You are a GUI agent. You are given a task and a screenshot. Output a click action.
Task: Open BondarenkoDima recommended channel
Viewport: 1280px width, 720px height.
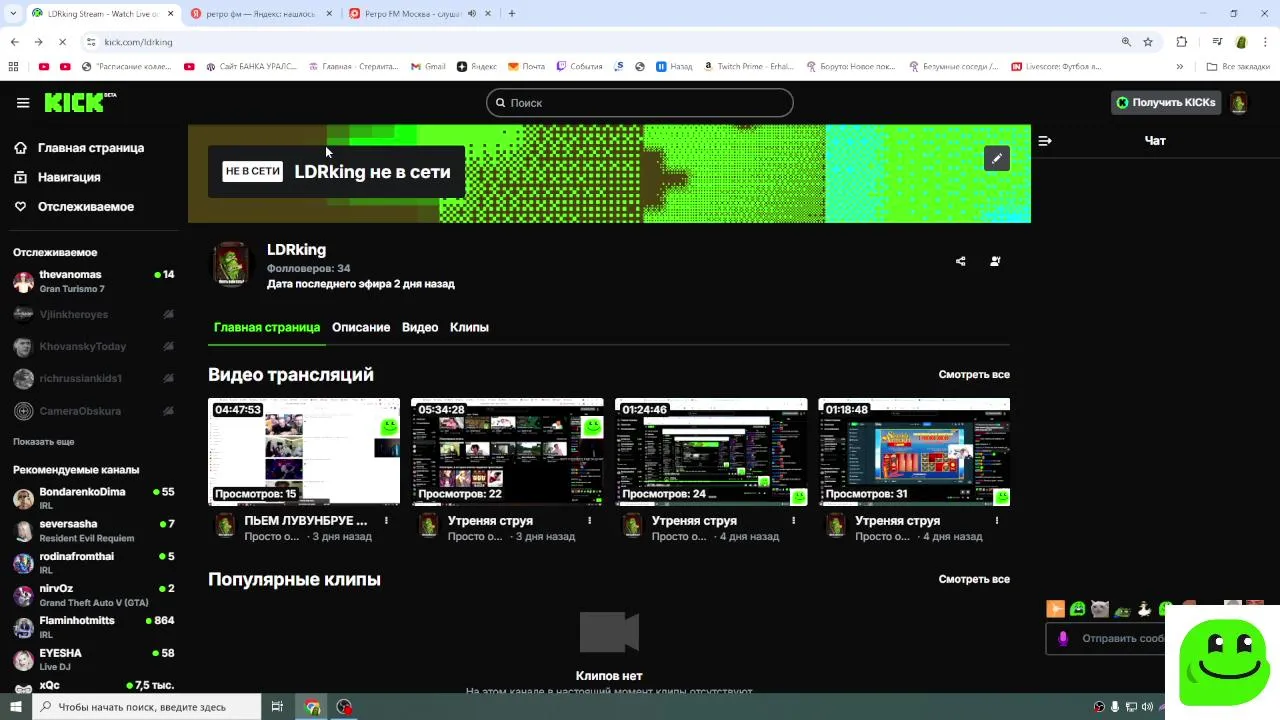tap(93, 498)
